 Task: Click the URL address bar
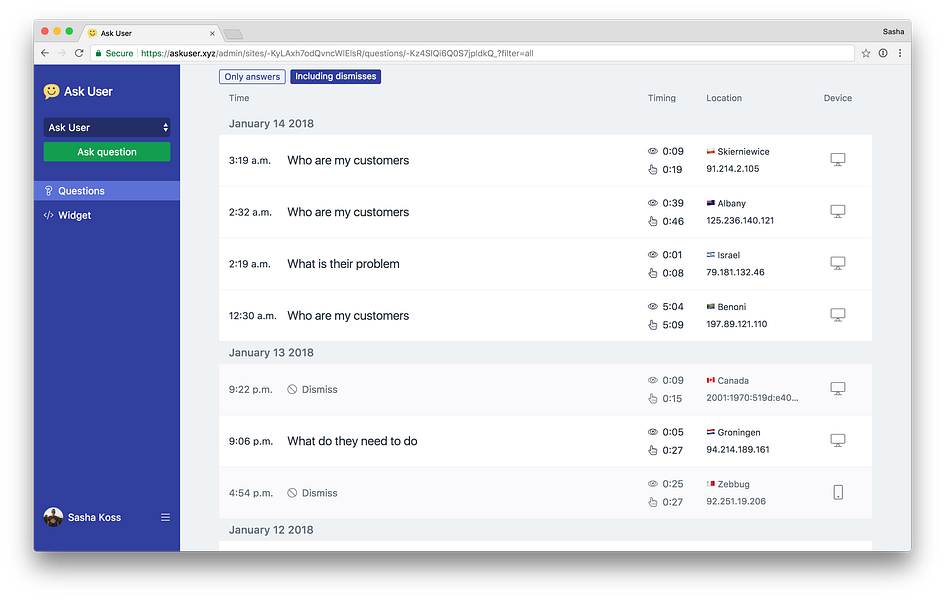472,53
